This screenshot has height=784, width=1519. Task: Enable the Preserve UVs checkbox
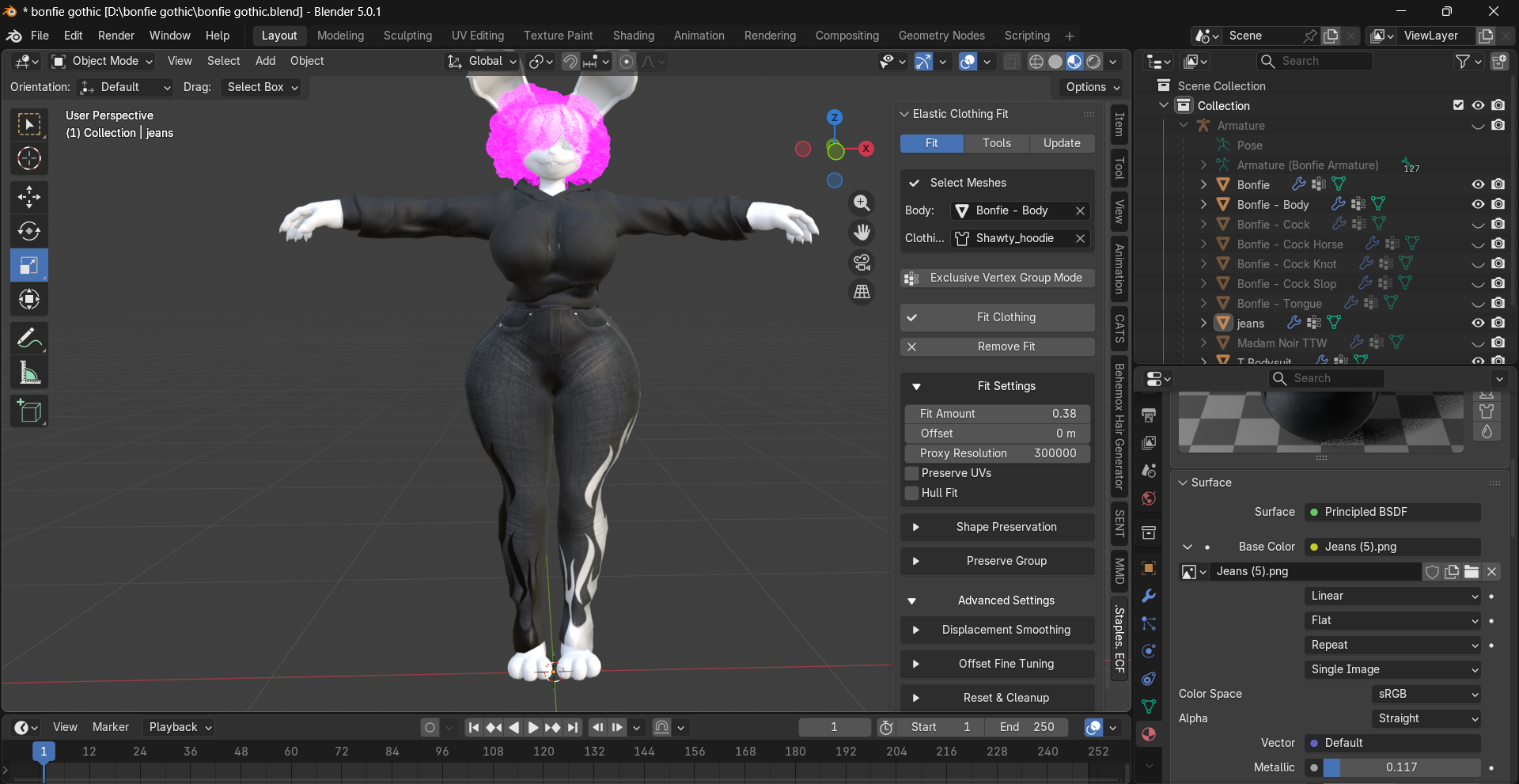point(912,473)
